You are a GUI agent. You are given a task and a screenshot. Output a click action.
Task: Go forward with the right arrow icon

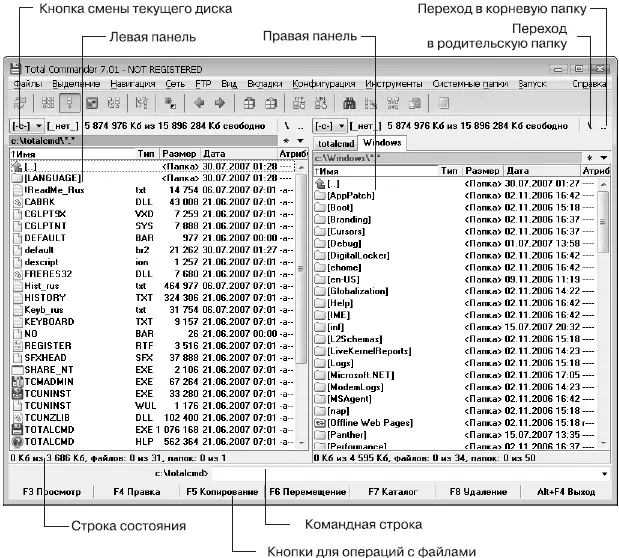[220, 103]
